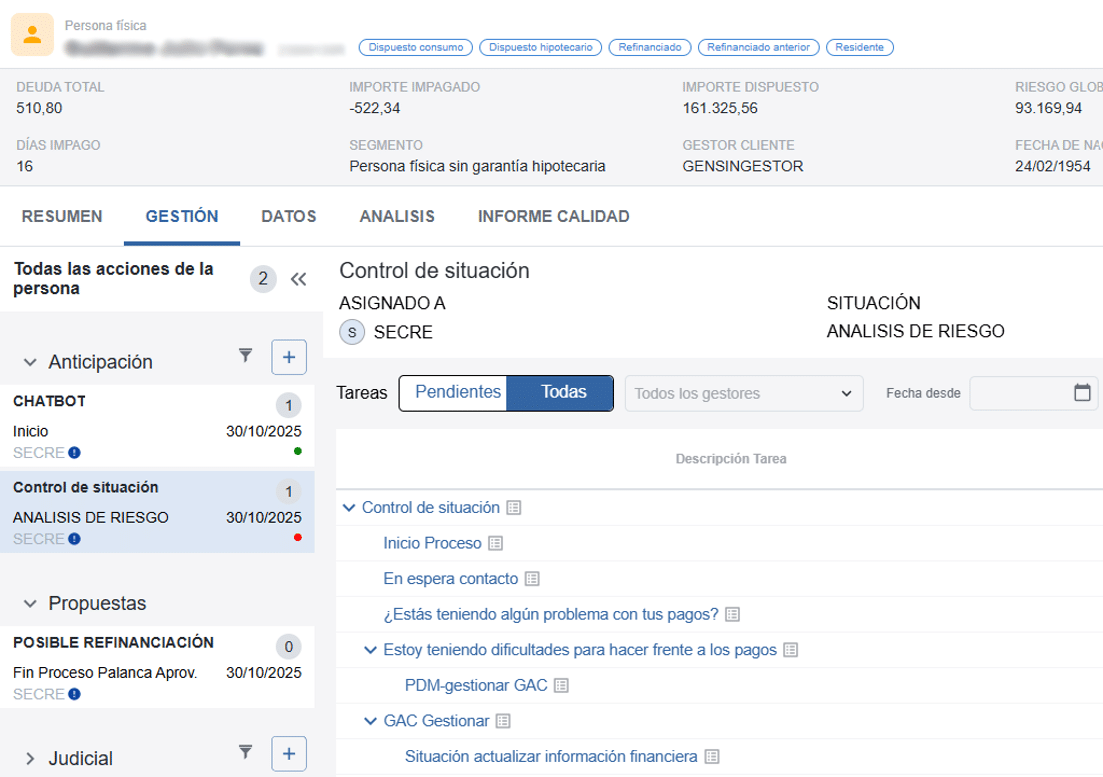
Task: Switch to the RESUMEN tab
Action: 62,216
